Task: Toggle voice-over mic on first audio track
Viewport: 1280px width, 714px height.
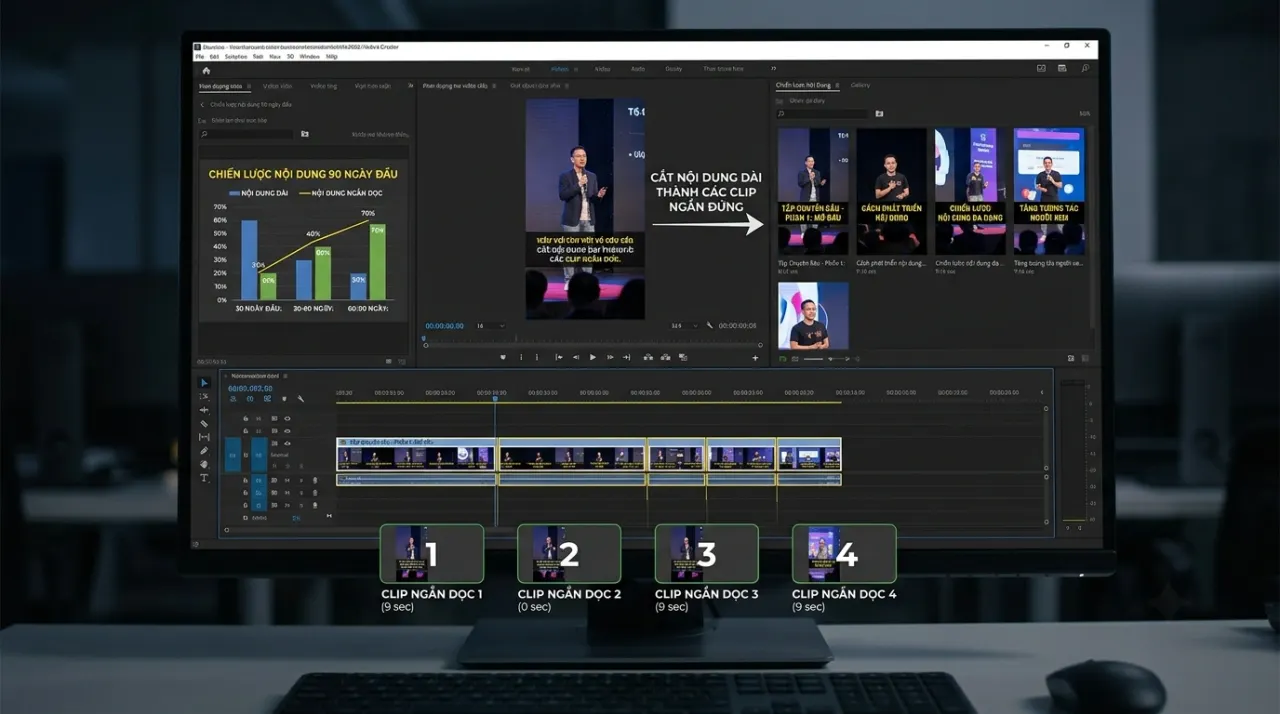Action: coord(315,480)
